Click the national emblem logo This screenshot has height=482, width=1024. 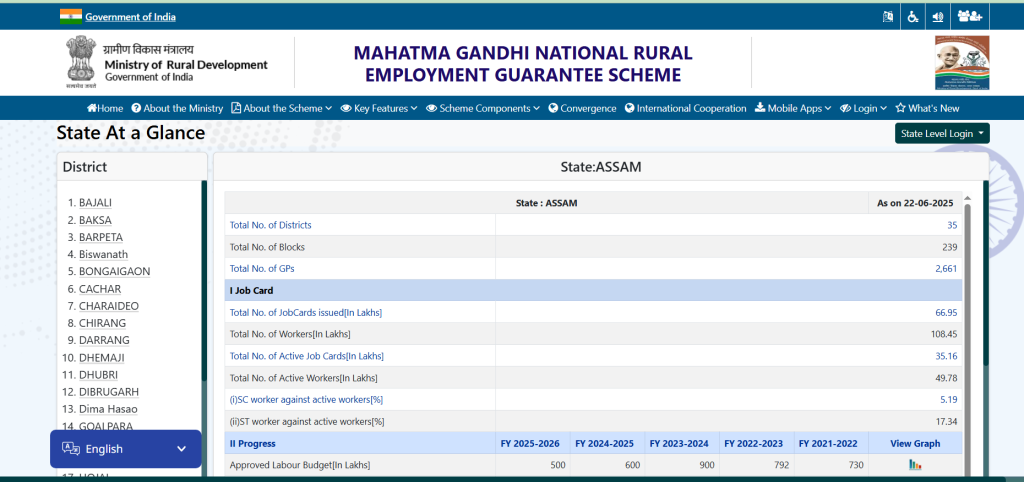(82, 62)
